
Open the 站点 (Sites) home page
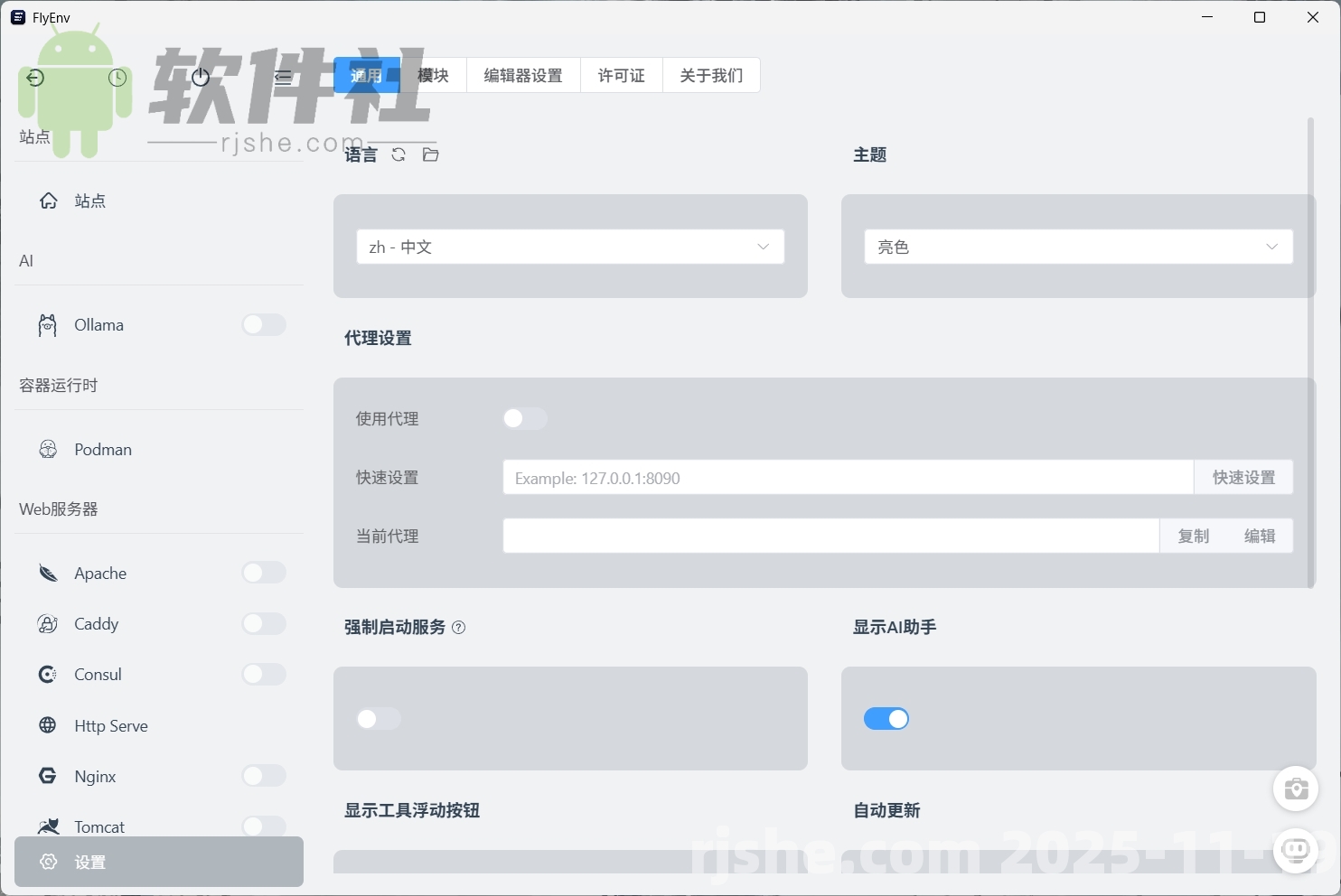coord(89,201)
